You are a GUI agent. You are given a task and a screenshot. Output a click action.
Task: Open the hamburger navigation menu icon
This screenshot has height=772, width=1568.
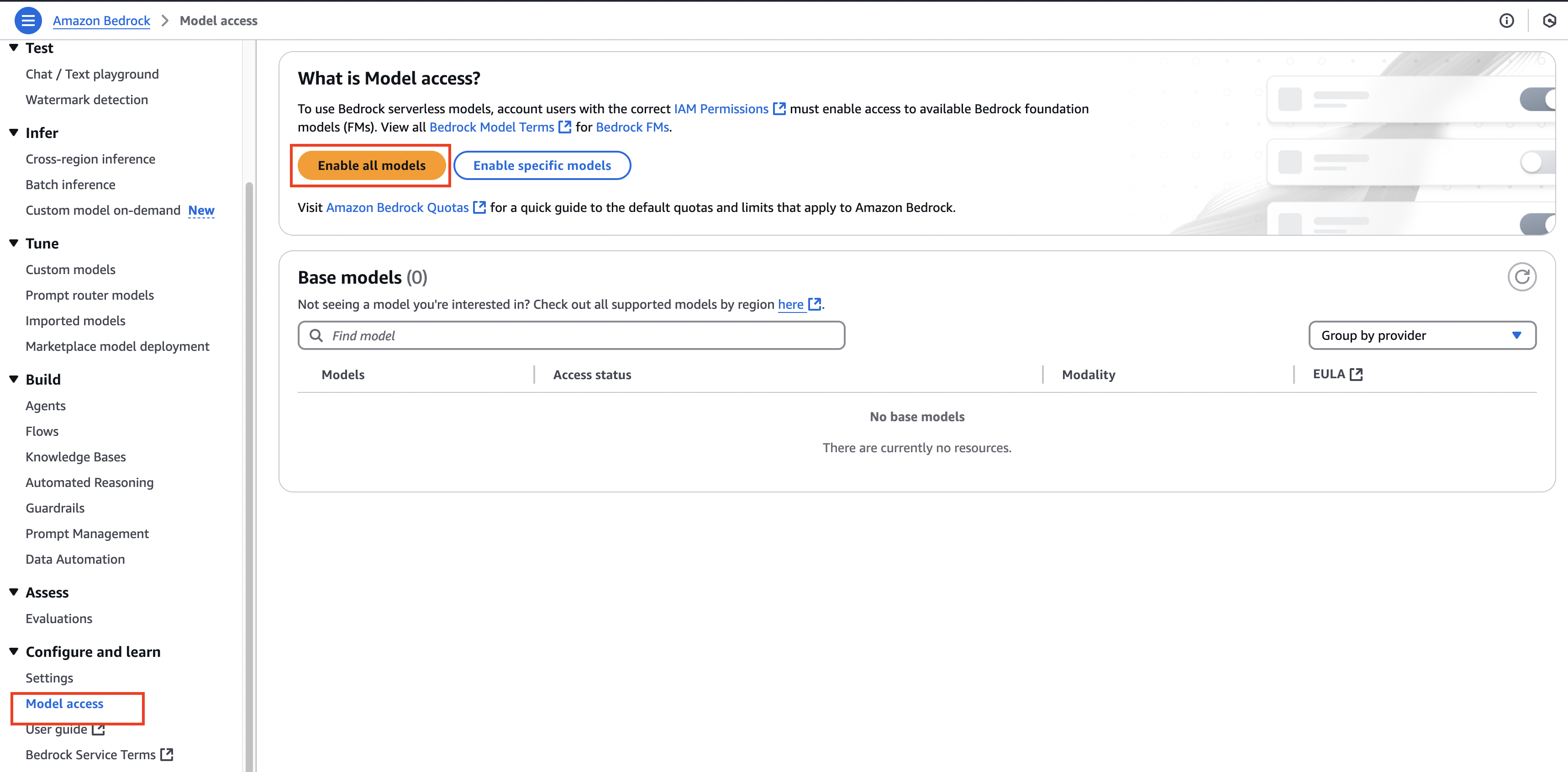pyautogui.click(x=28, y=21)
